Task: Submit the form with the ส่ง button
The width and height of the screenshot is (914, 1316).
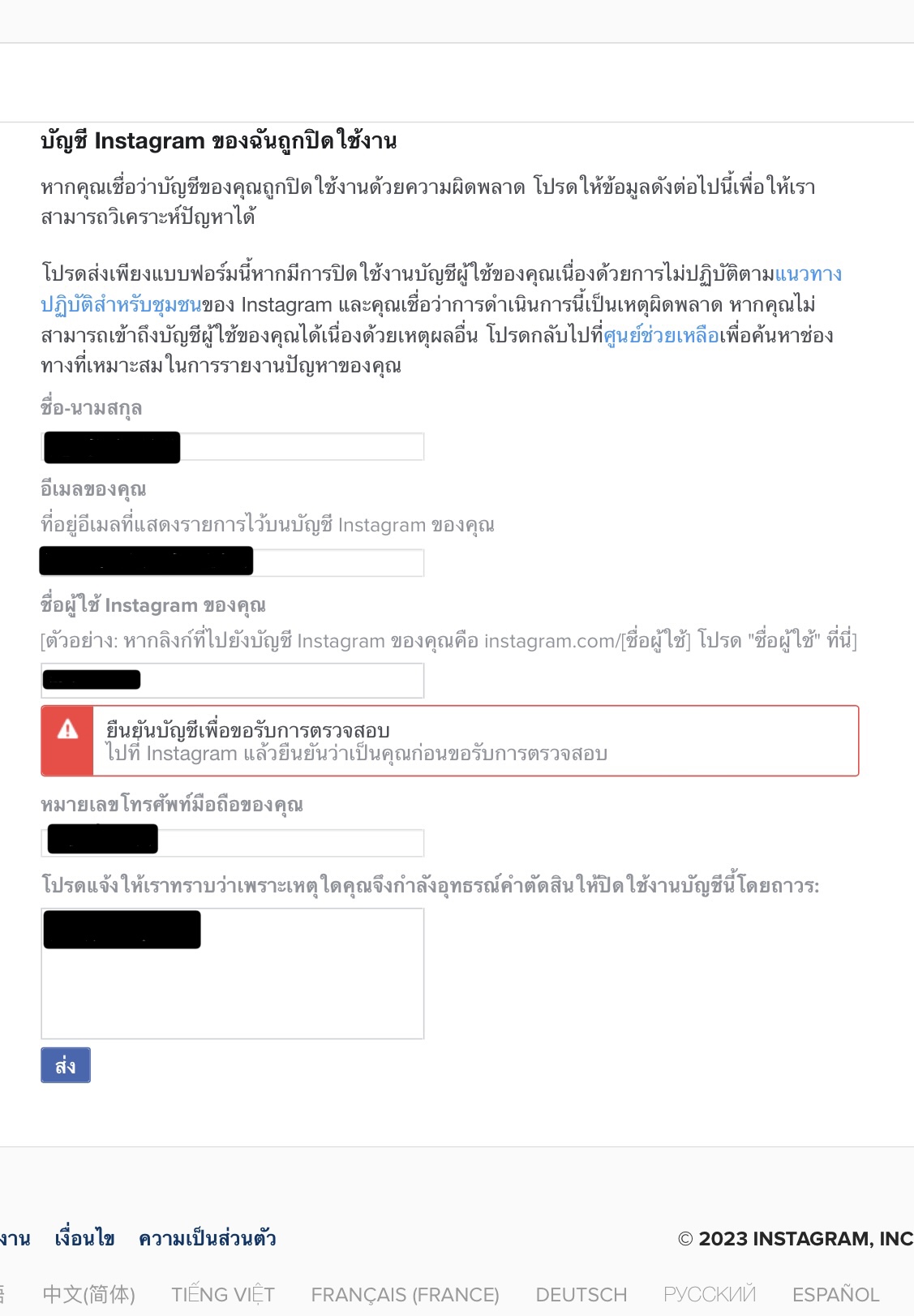Action: coord(66,1065)
